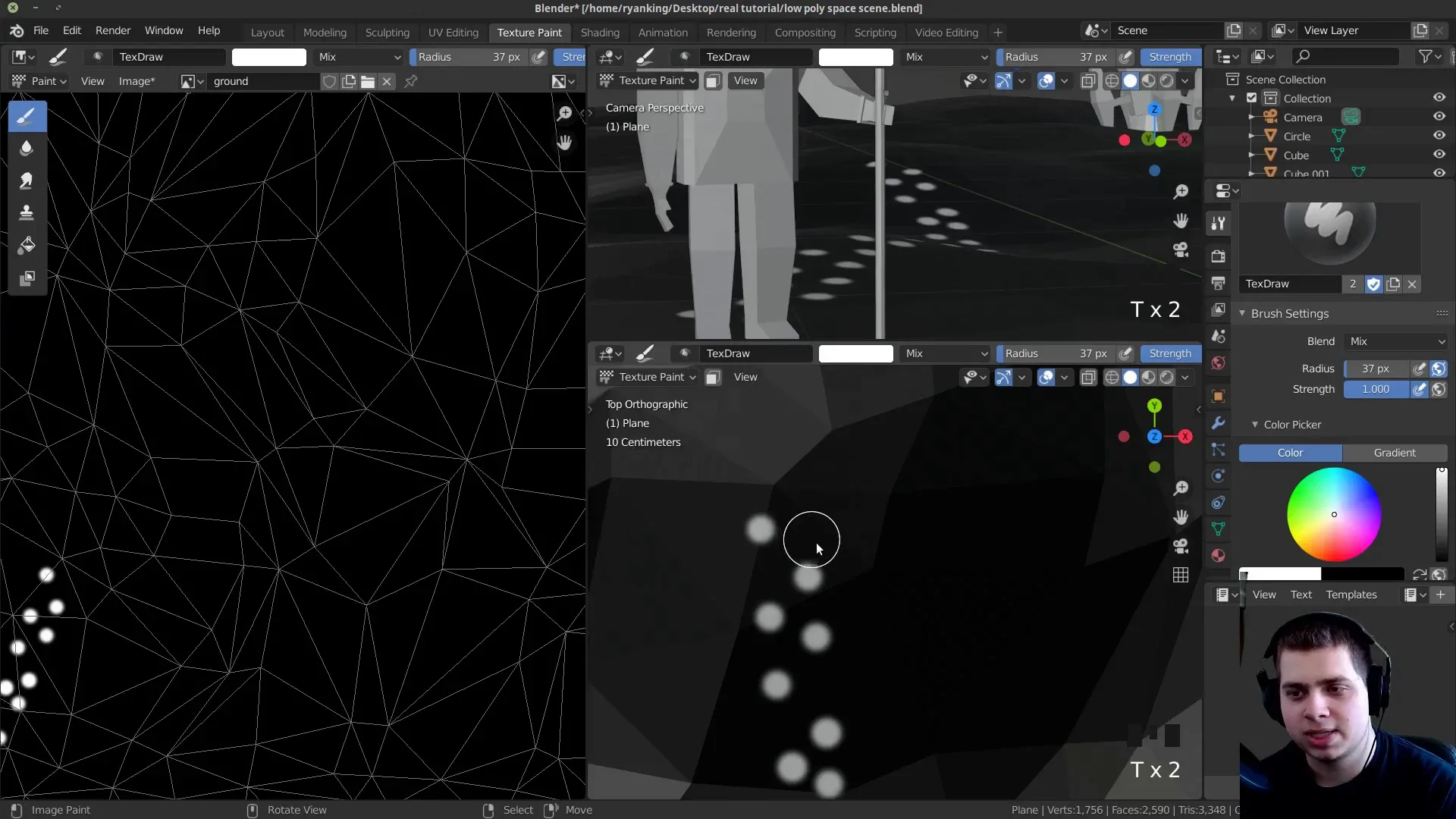Open the Modifiers wrench properties tab
The image size is (1456, 819).
(1218, 423)
